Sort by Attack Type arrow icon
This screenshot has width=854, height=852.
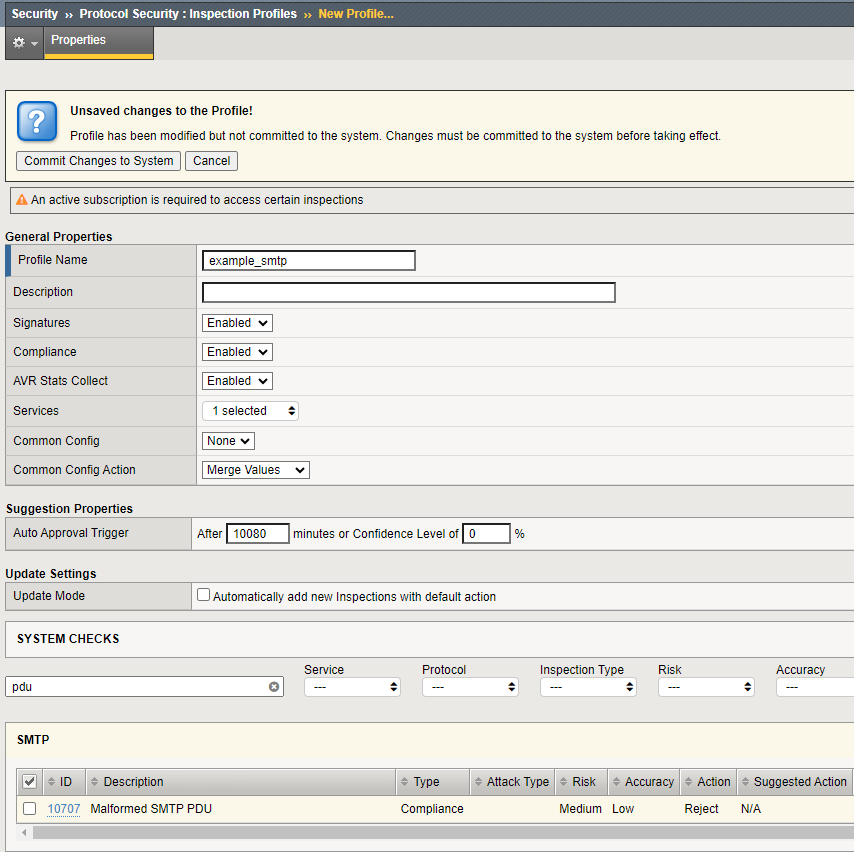coord(477,782)
